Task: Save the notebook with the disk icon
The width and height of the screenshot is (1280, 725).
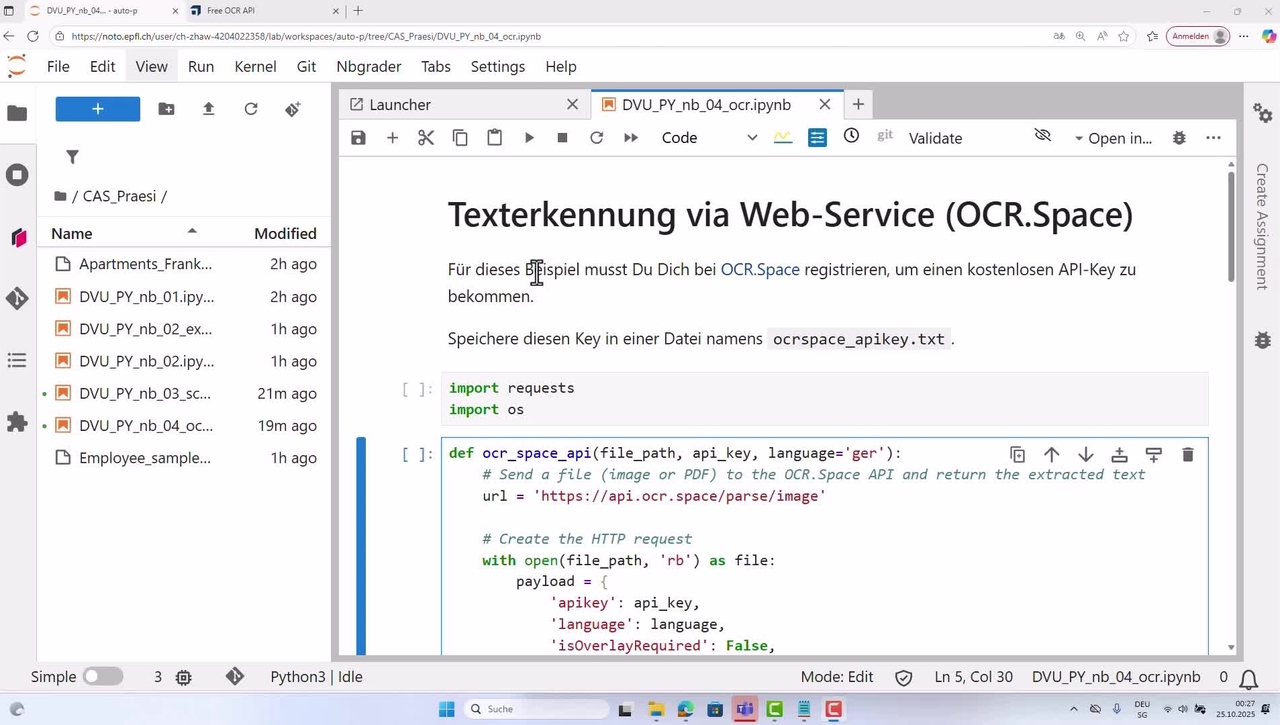Action: [358, 138]
